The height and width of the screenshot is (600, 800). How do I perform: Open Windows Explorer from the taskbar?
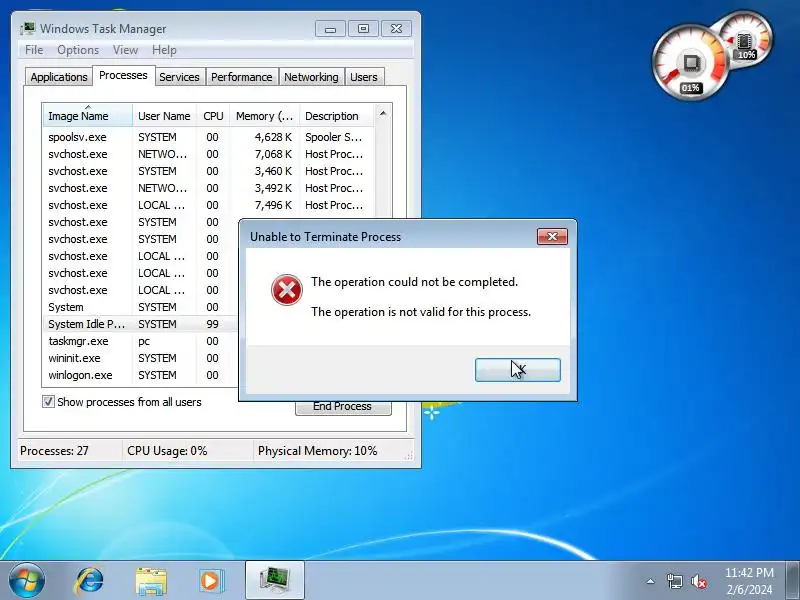[x=151, y=581]
